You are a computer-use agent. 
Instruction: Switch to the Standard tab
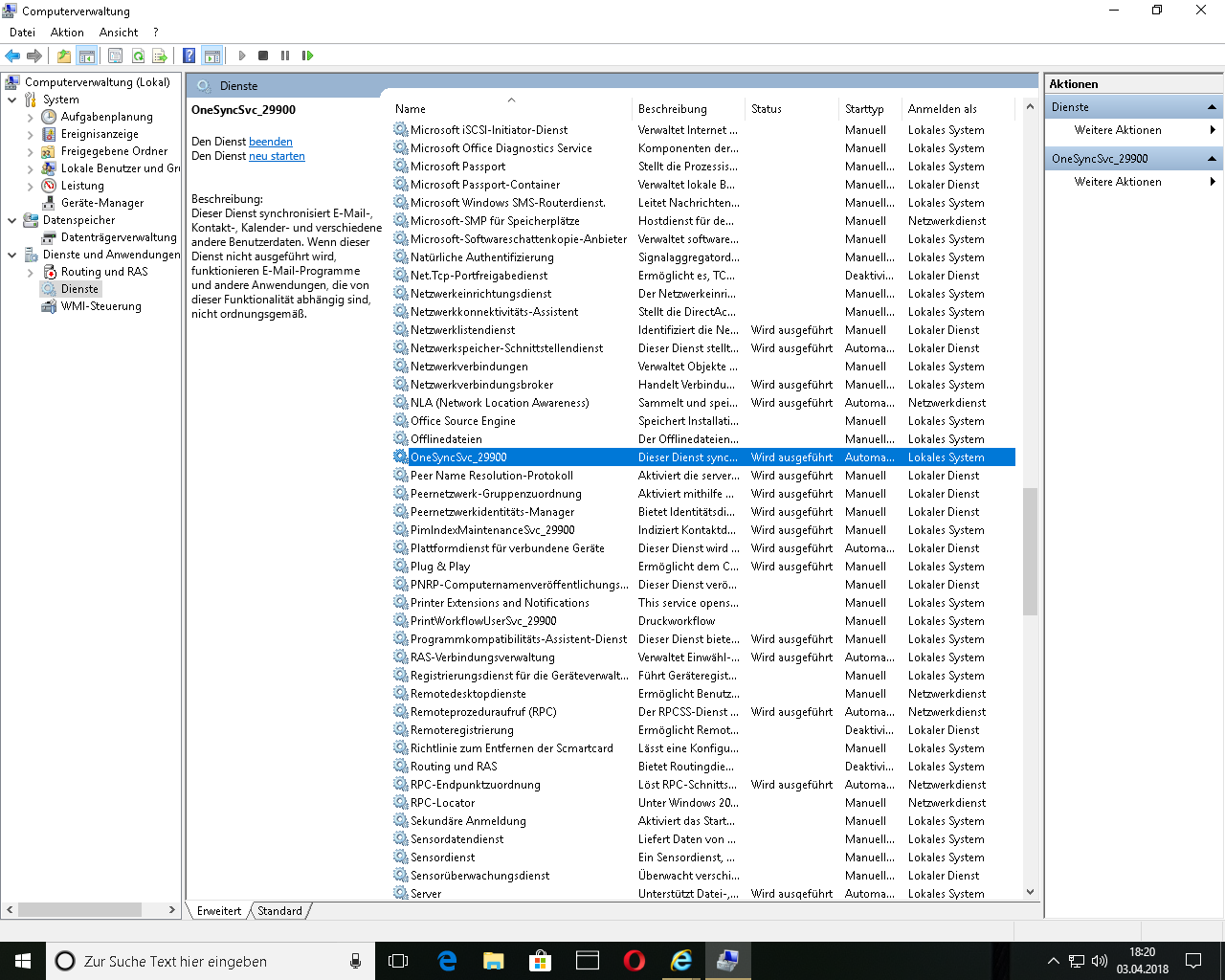point(279,911)
